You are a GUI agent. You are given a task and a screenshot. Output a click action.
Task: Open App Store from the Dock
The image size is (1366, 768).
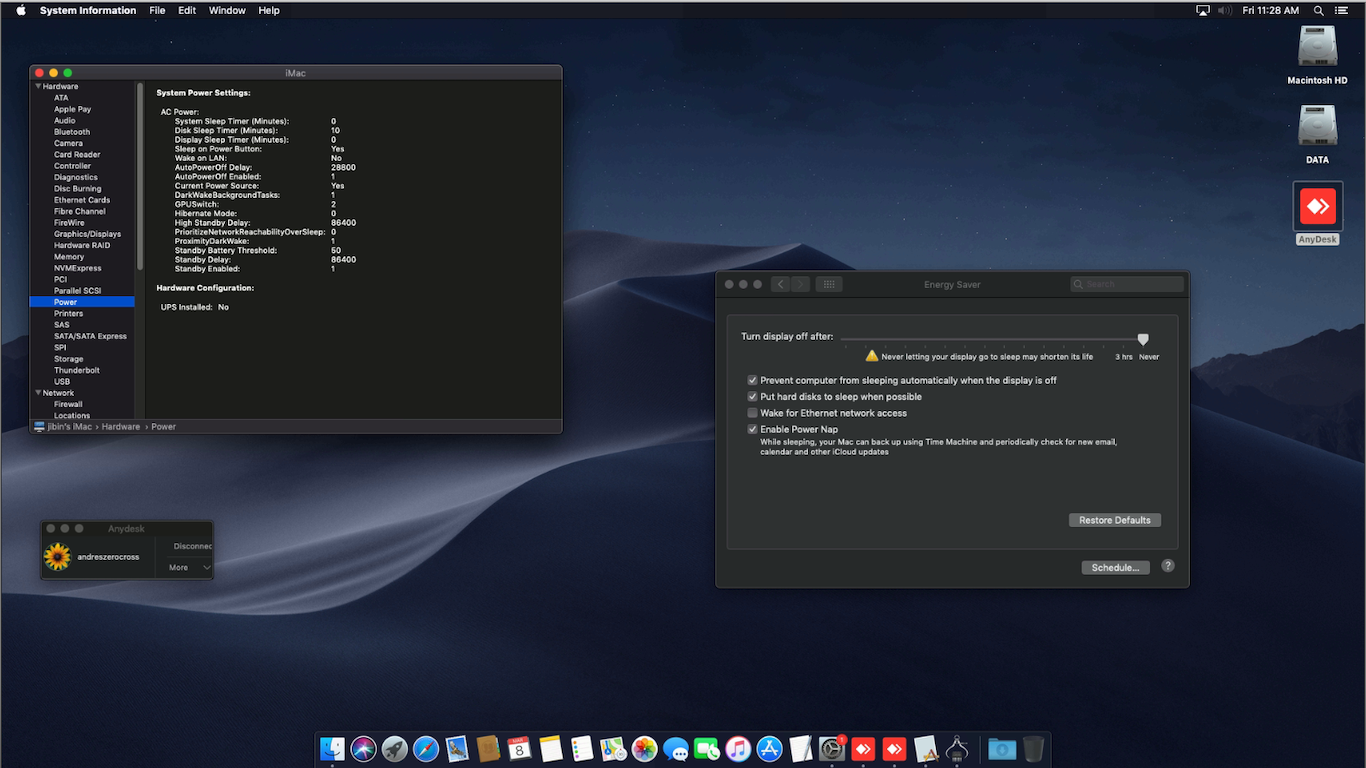pyautogui.click(x=769, y=748)
